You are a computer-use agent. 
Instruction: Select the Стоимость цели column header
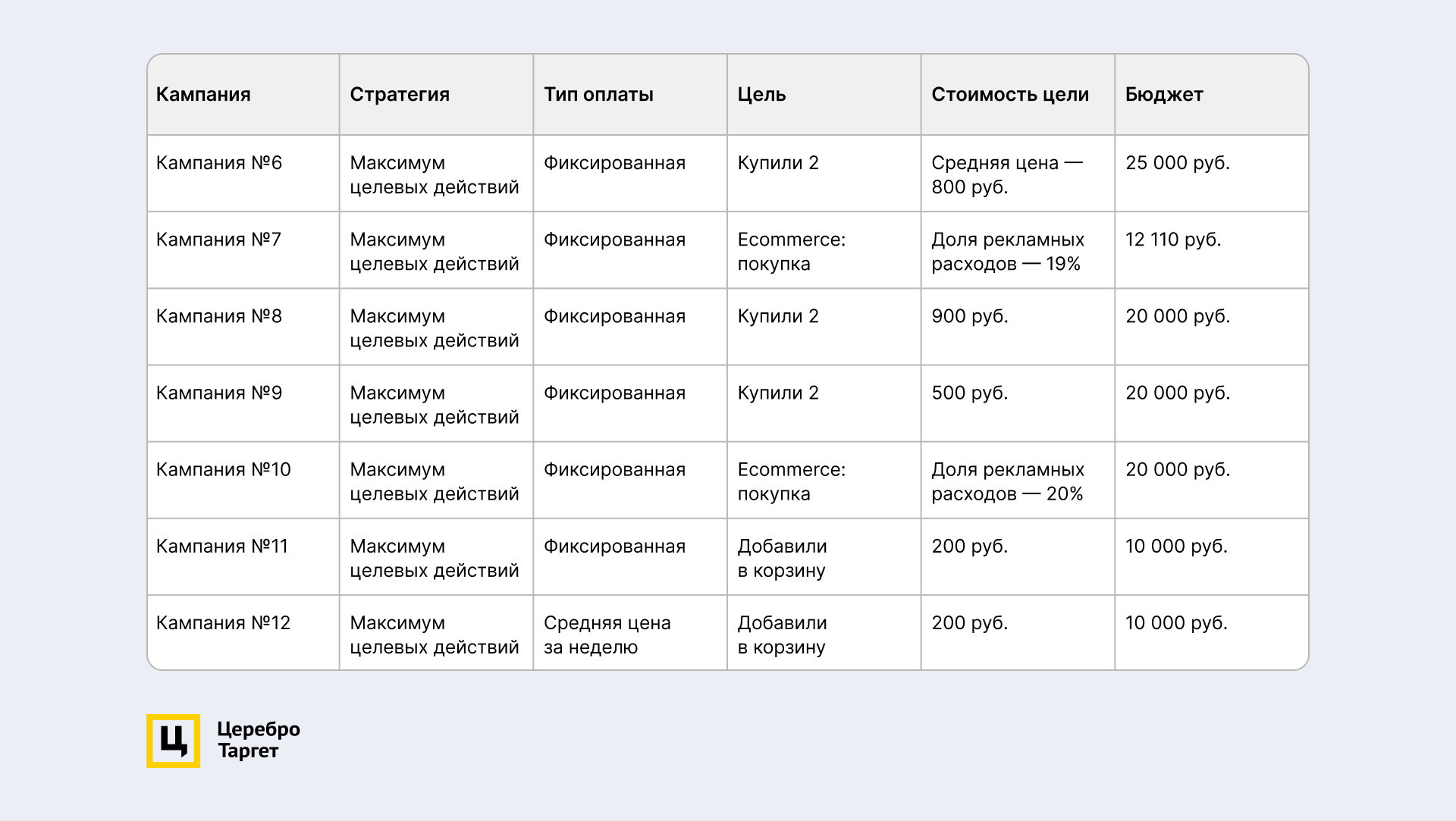click(1010, 95)
